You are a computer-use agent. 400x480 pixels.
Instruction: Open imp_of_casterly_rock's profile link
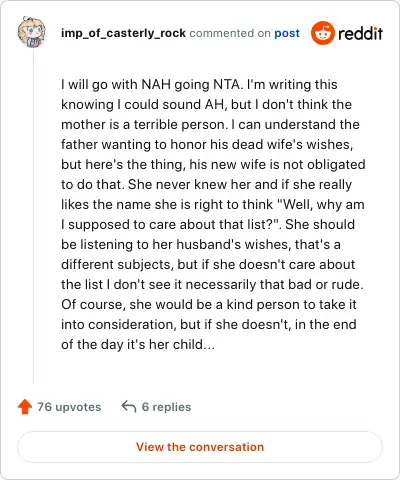coord(123,33)
